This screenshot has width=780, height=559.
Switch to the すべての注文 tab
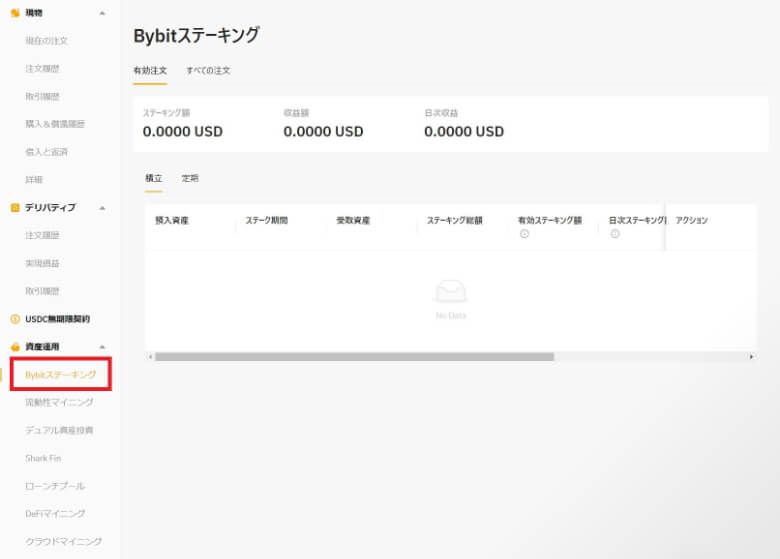208,71
